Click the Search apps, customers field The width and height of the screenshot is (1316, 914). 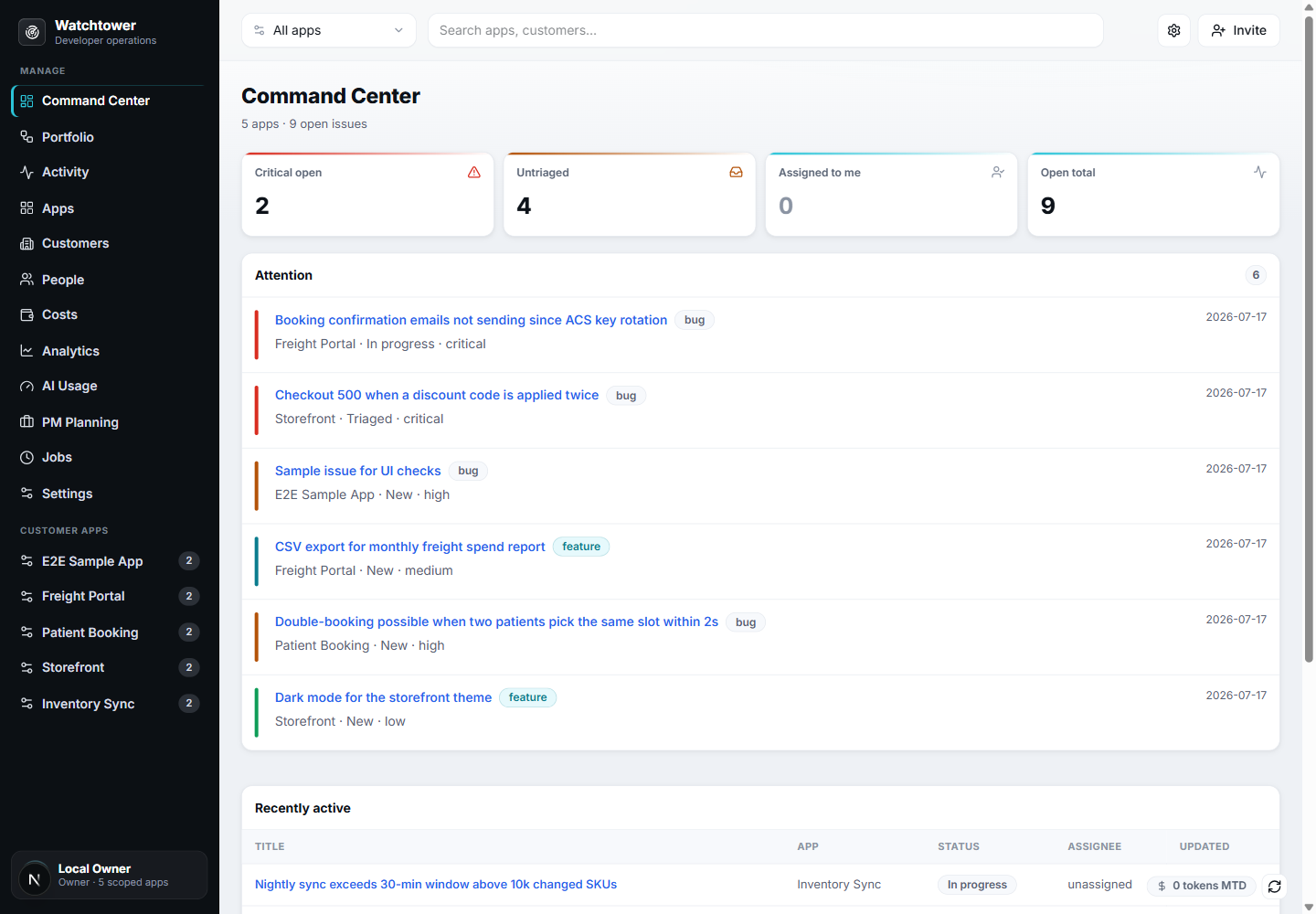point(765,30)
